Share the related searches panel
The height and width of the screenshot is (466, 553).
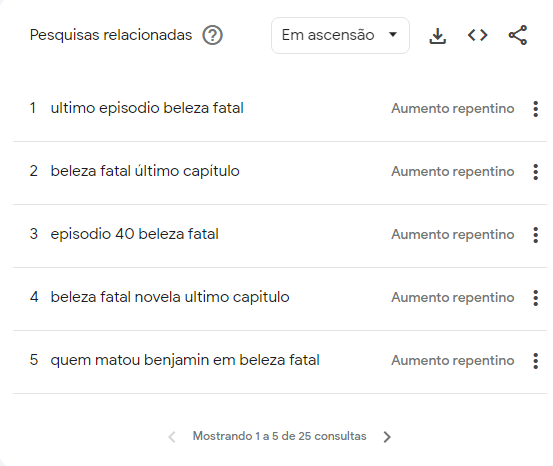[518, 35]
